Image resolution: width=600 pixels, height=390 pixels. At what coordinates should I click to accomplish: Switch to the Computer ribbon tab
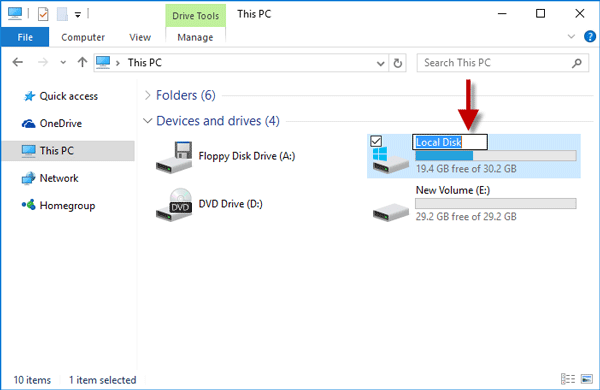pos(83,37)
